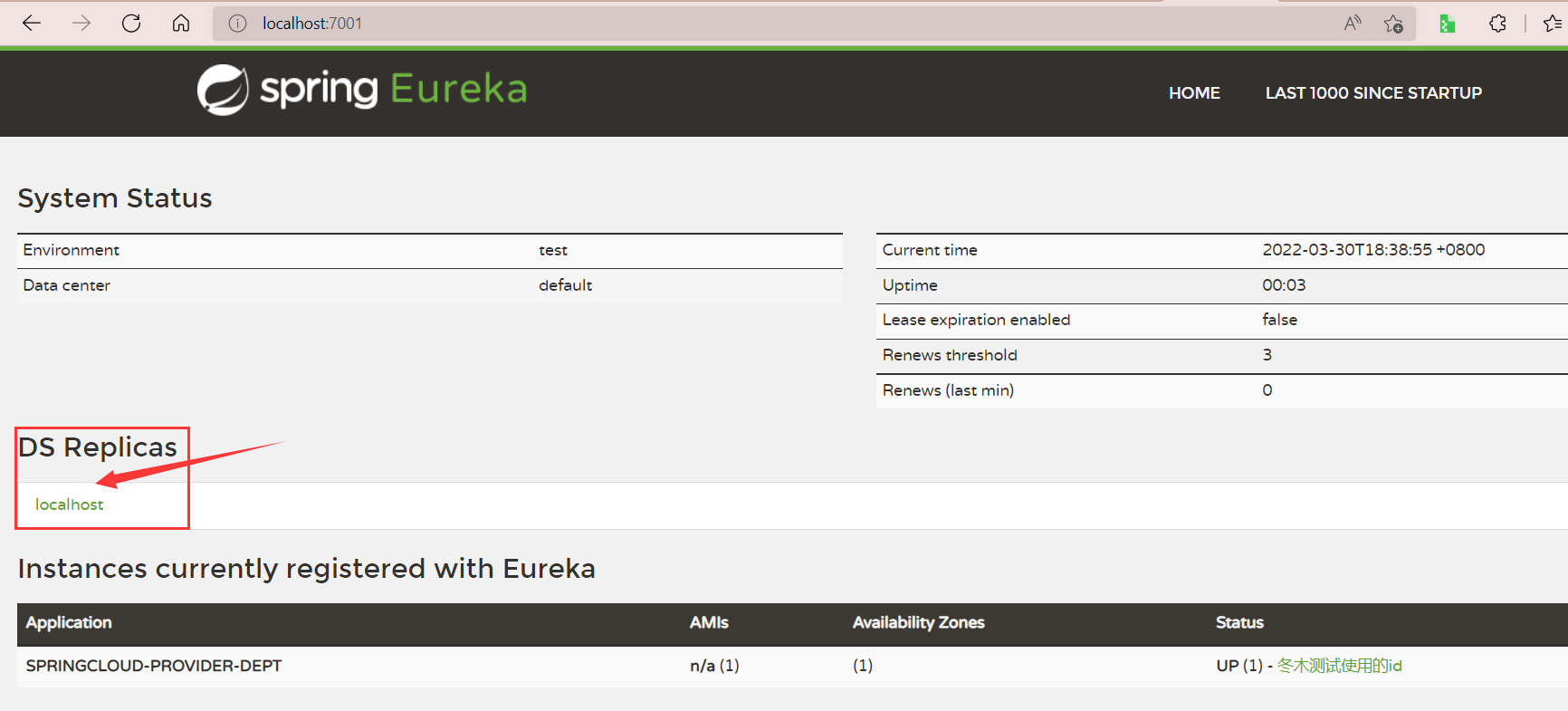The image size is (1568, 711).
Task: Reload the page with the refresh icon
Action: click(x=131, y=24)
